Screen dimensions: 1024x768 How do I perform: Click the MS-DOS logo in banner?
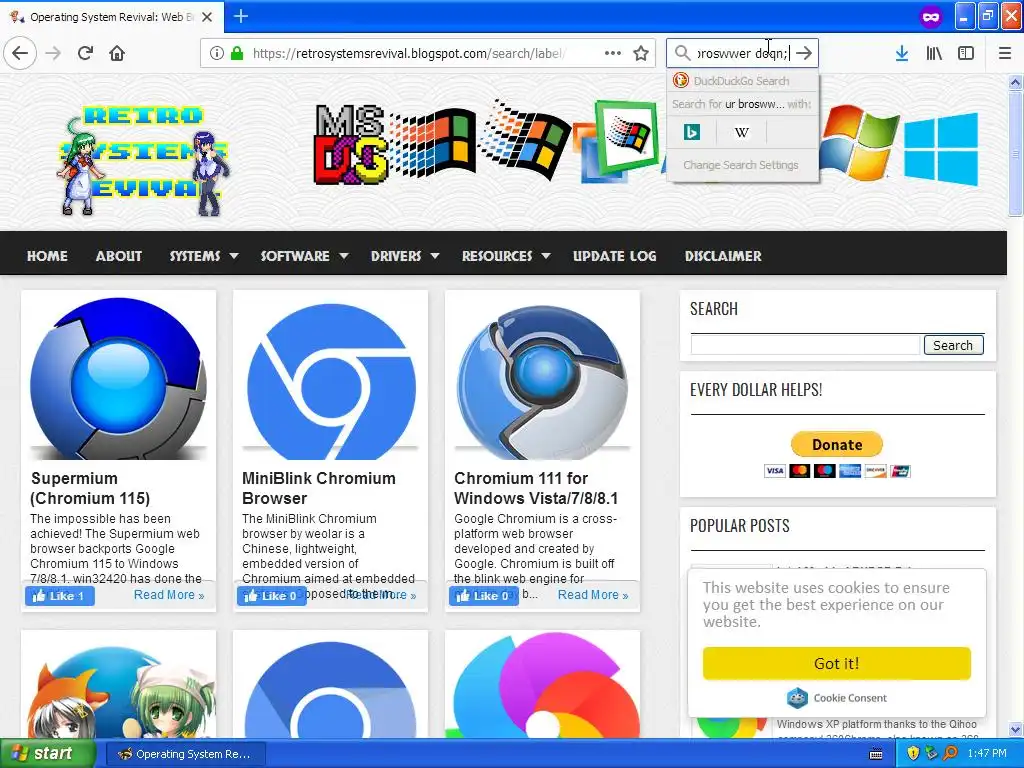pos(350,145)
